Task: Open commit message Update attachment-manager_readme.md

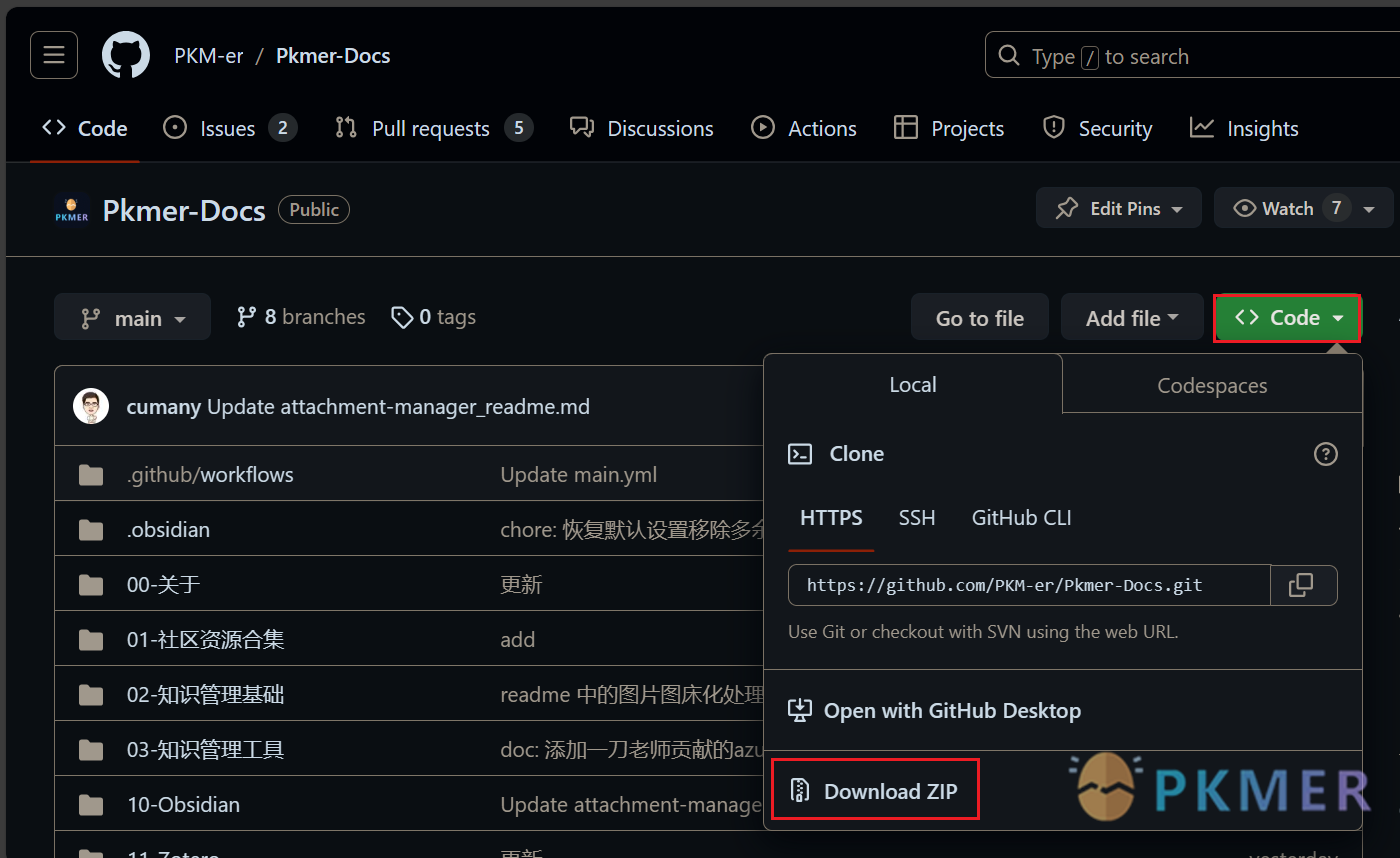Action: [x=398, y=406]
